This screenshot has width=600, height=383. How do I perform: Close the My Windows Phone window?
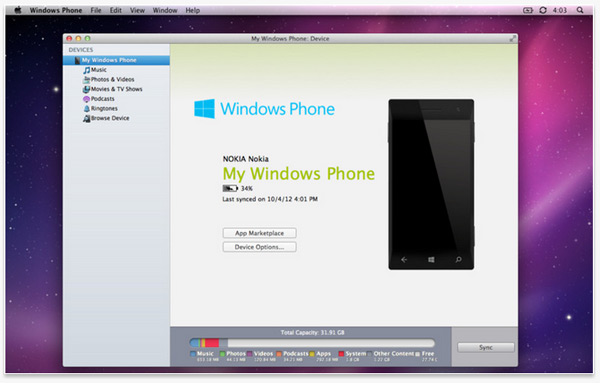click(x=69, y=38)
